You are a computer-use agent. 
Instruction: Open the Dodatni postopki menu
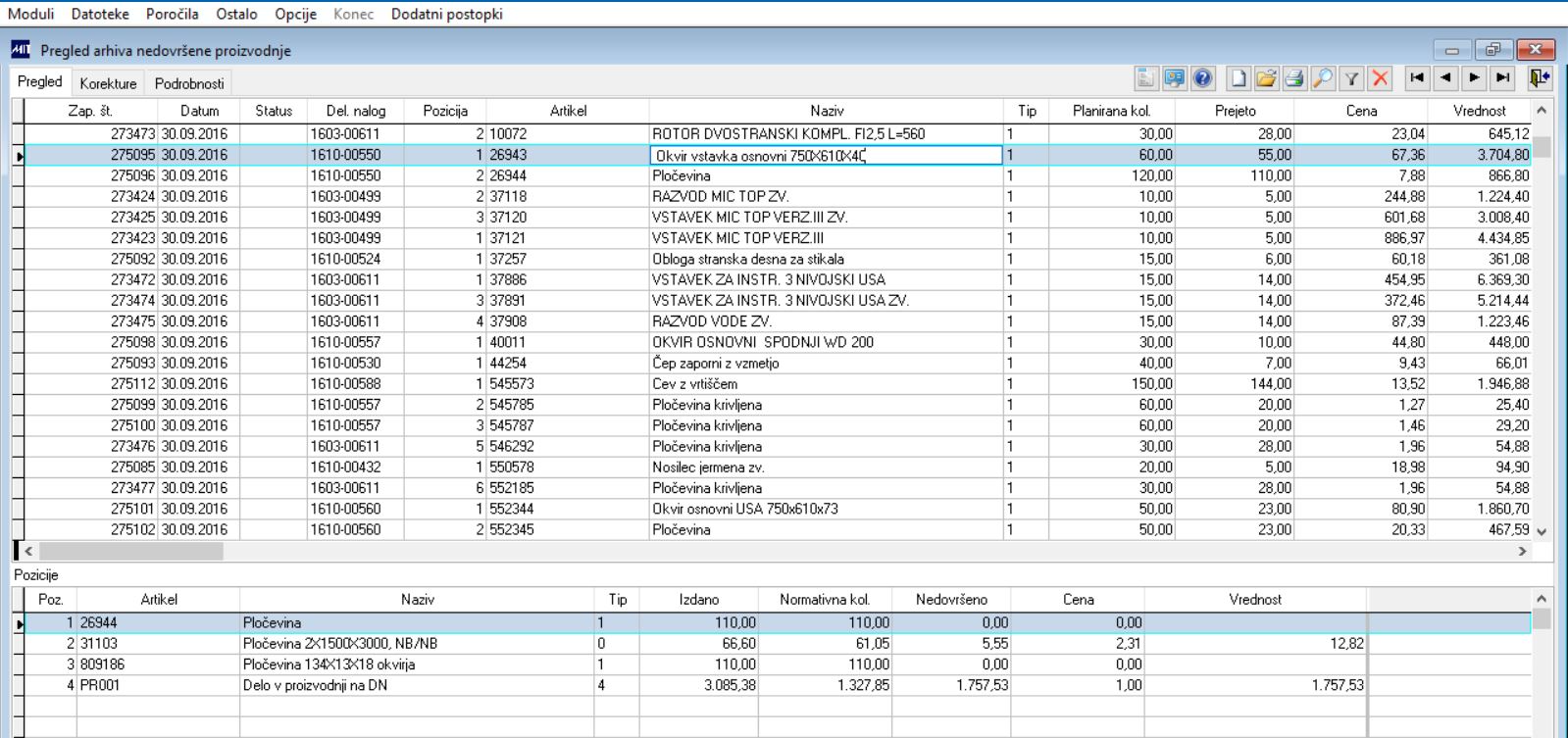click(446, 14)
